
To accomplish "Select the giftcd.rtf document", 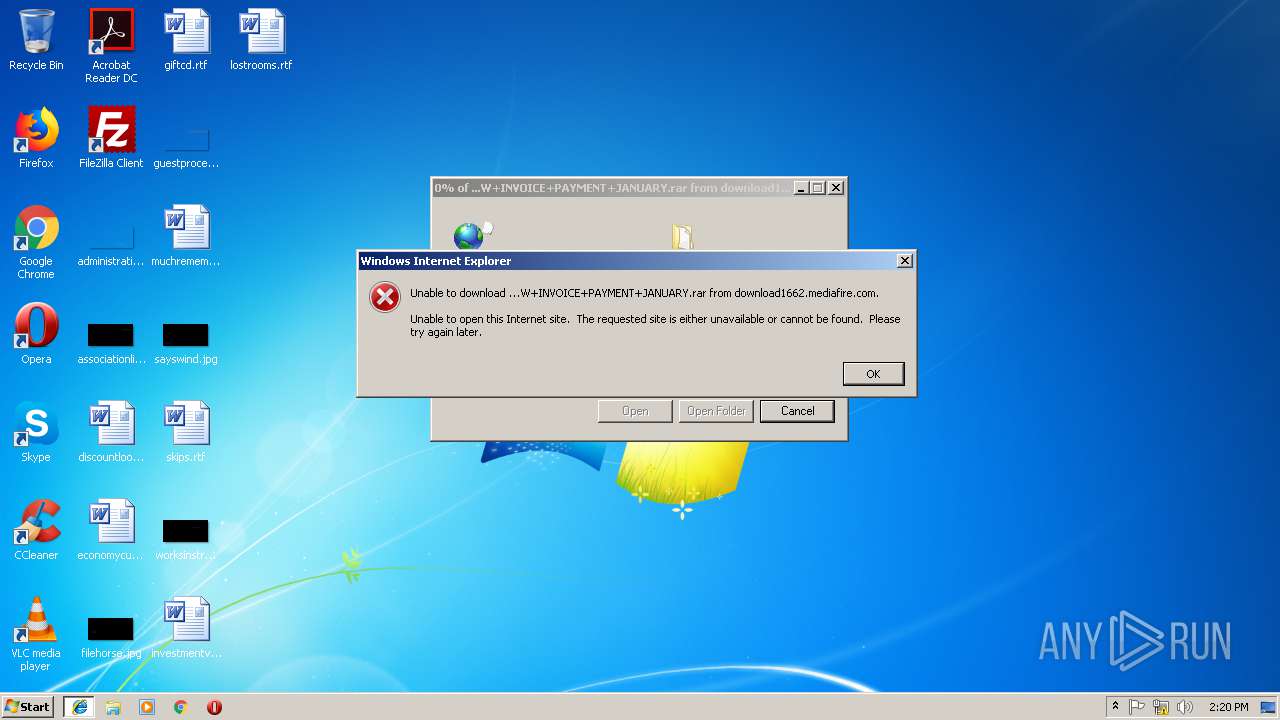I will pos(186,41).
